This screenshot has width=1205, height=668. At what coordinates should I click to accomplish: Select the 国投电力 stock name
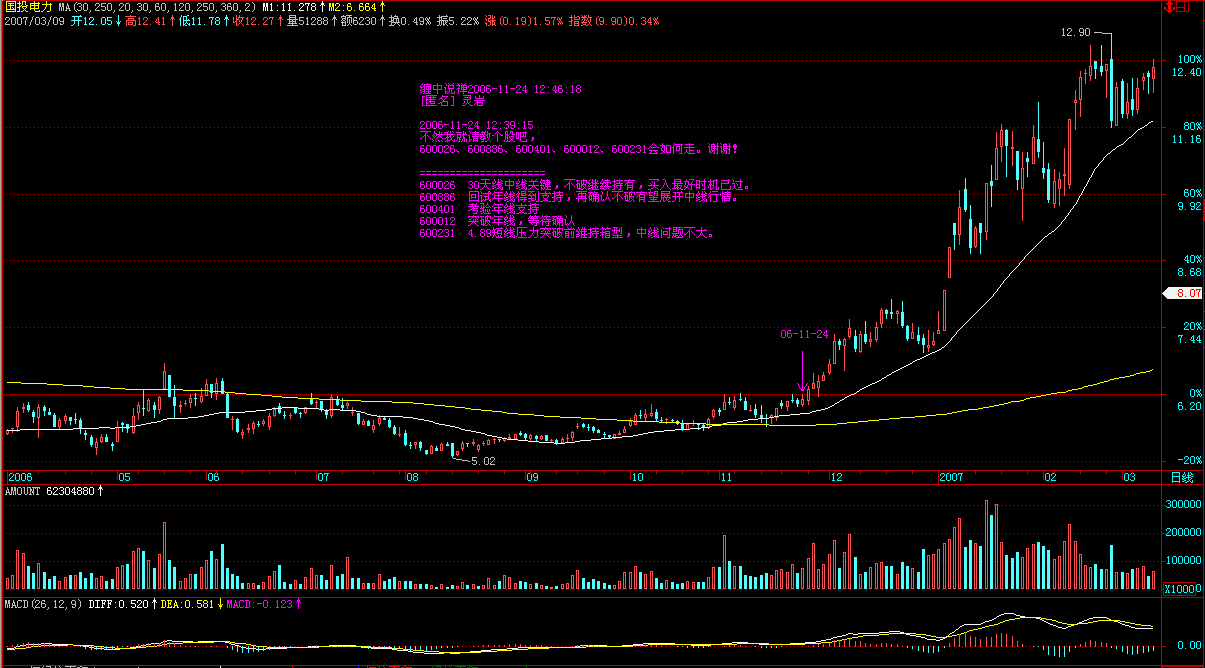[x=28, y=7]
